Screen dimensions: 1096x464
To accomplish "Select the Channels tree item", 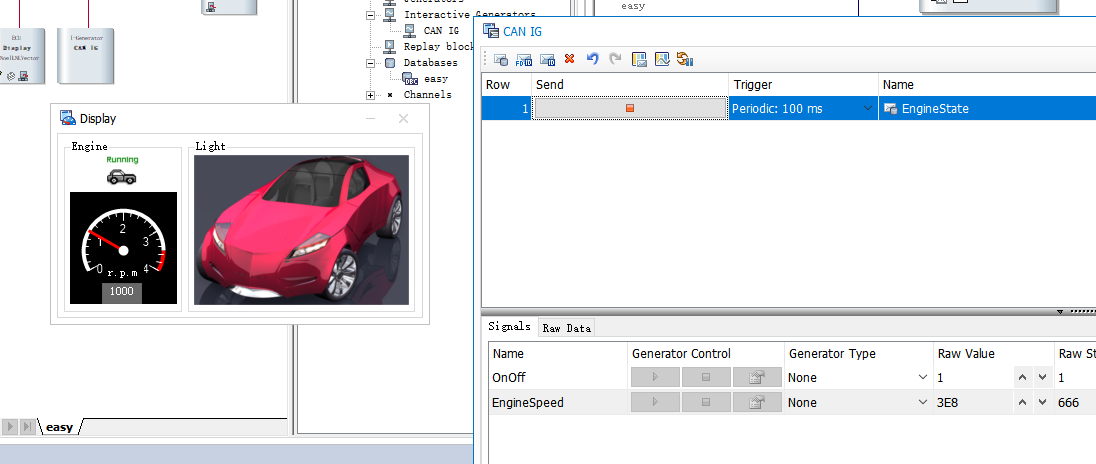I will (427, 95).
